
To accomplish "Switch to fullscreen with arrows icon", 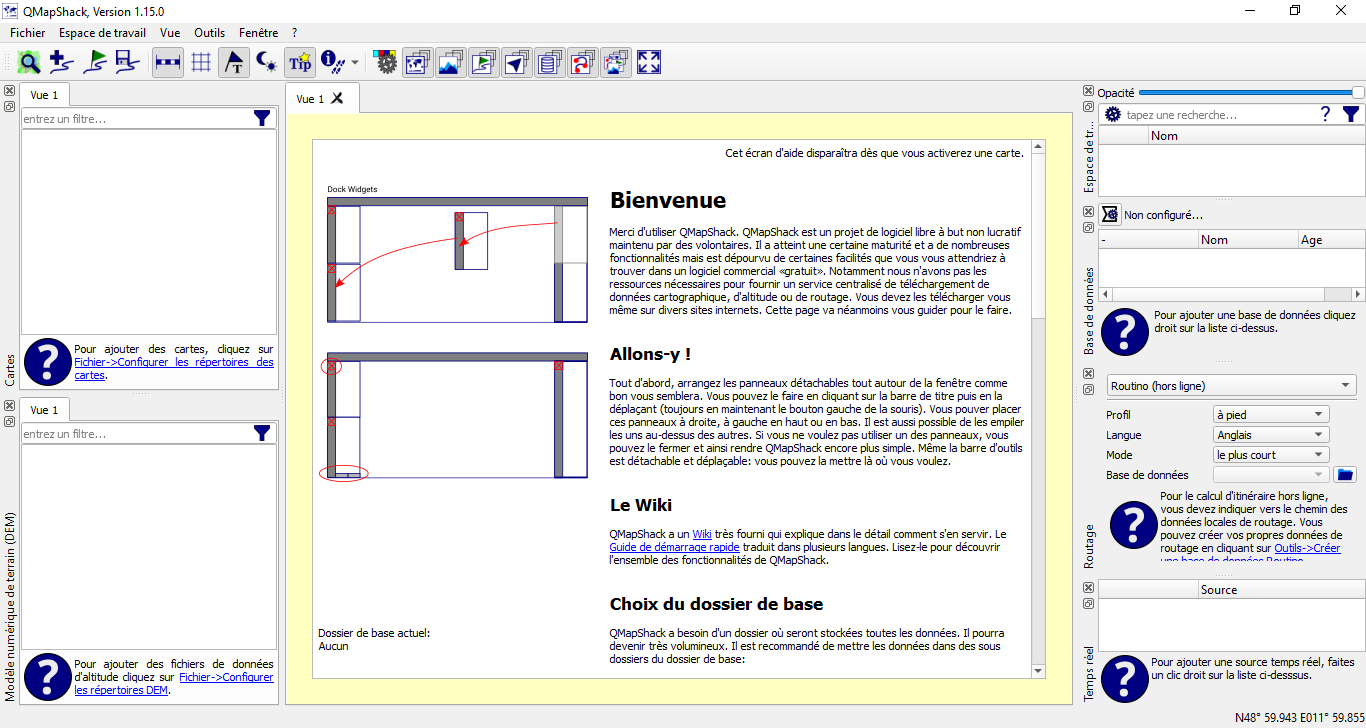I will pyautogui.click(x=648, y=62).
